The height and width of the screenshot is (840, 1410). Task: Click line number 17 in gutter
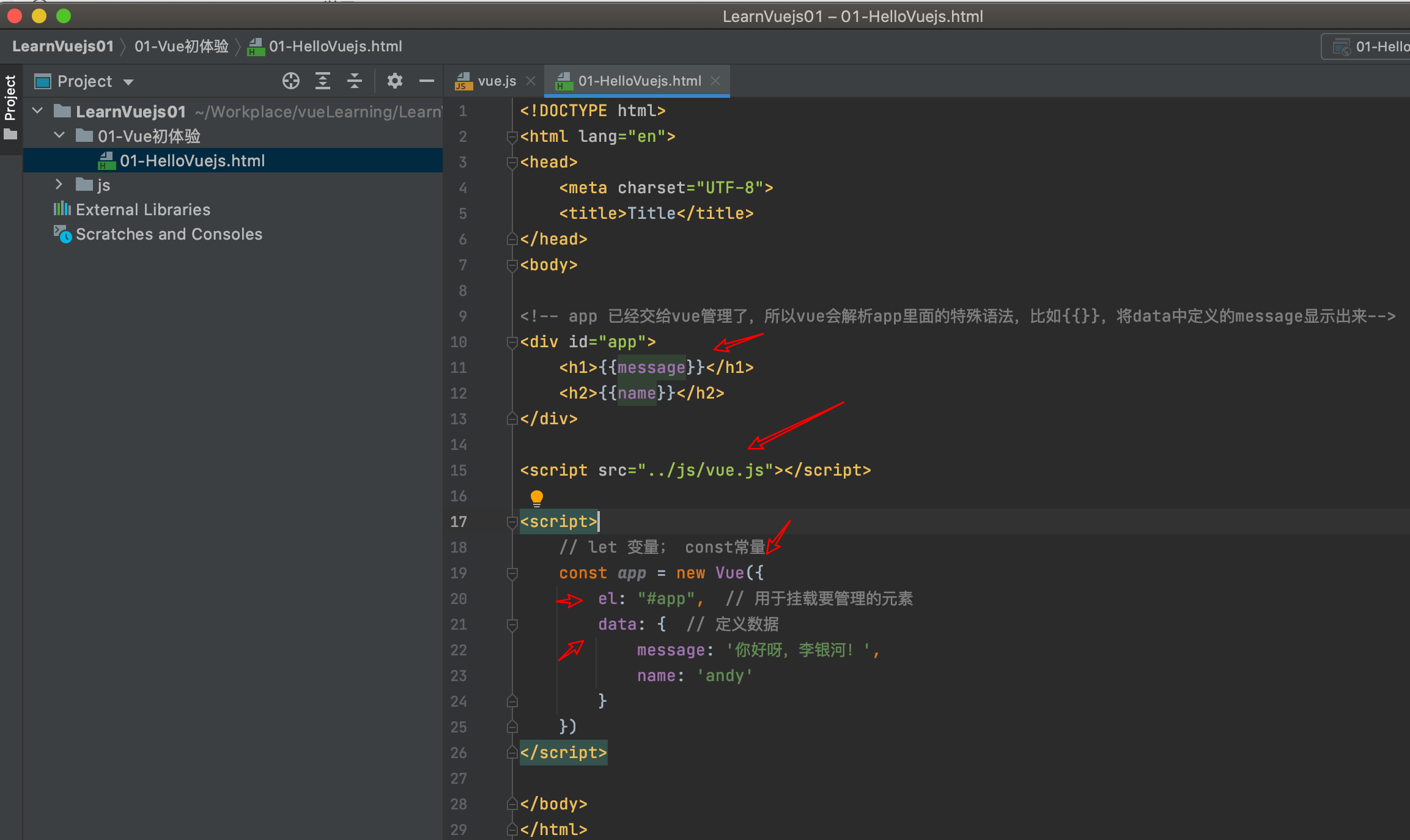tap(459, 521)
